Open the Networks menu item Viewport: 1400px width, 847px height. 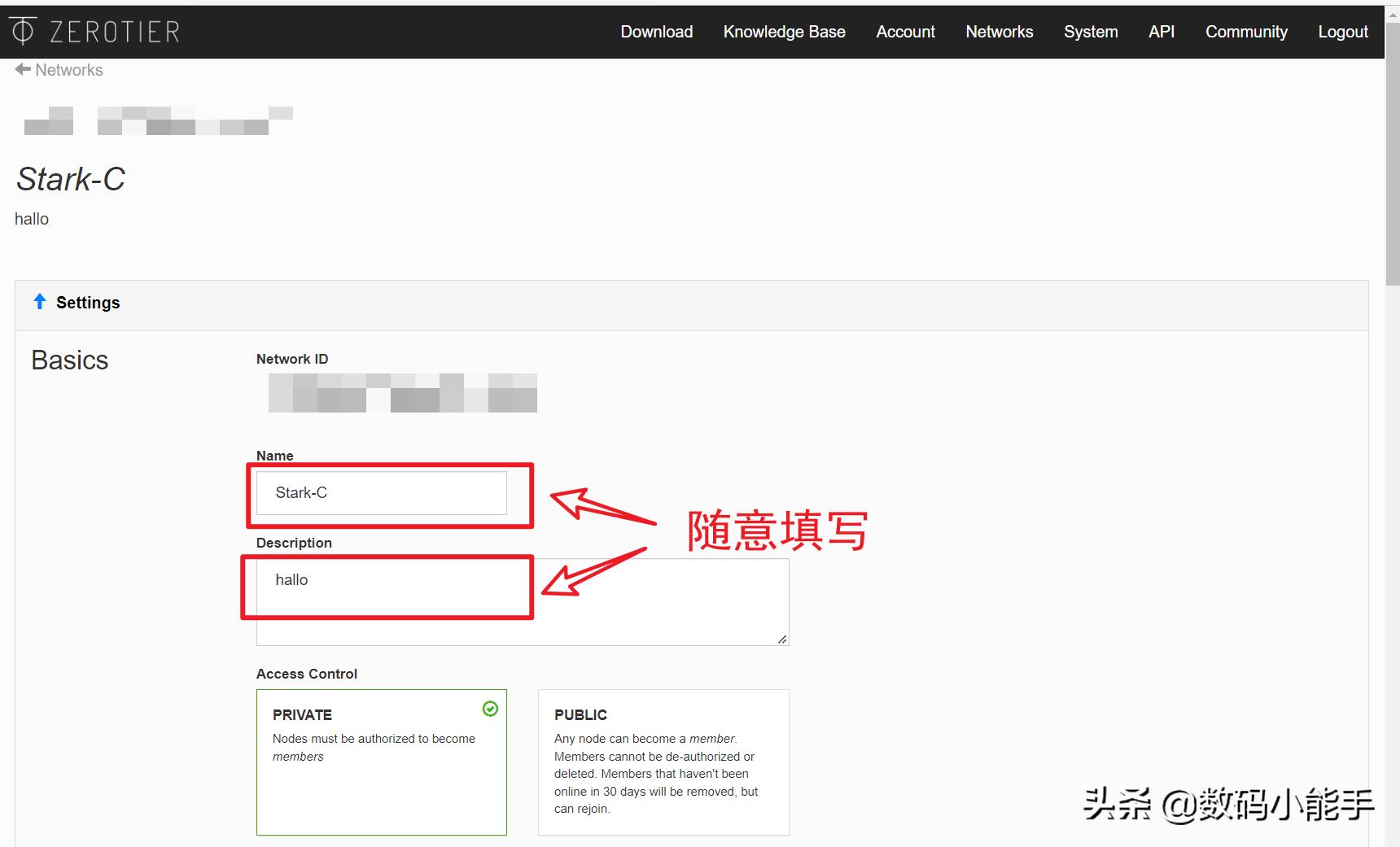click(999, 31)
